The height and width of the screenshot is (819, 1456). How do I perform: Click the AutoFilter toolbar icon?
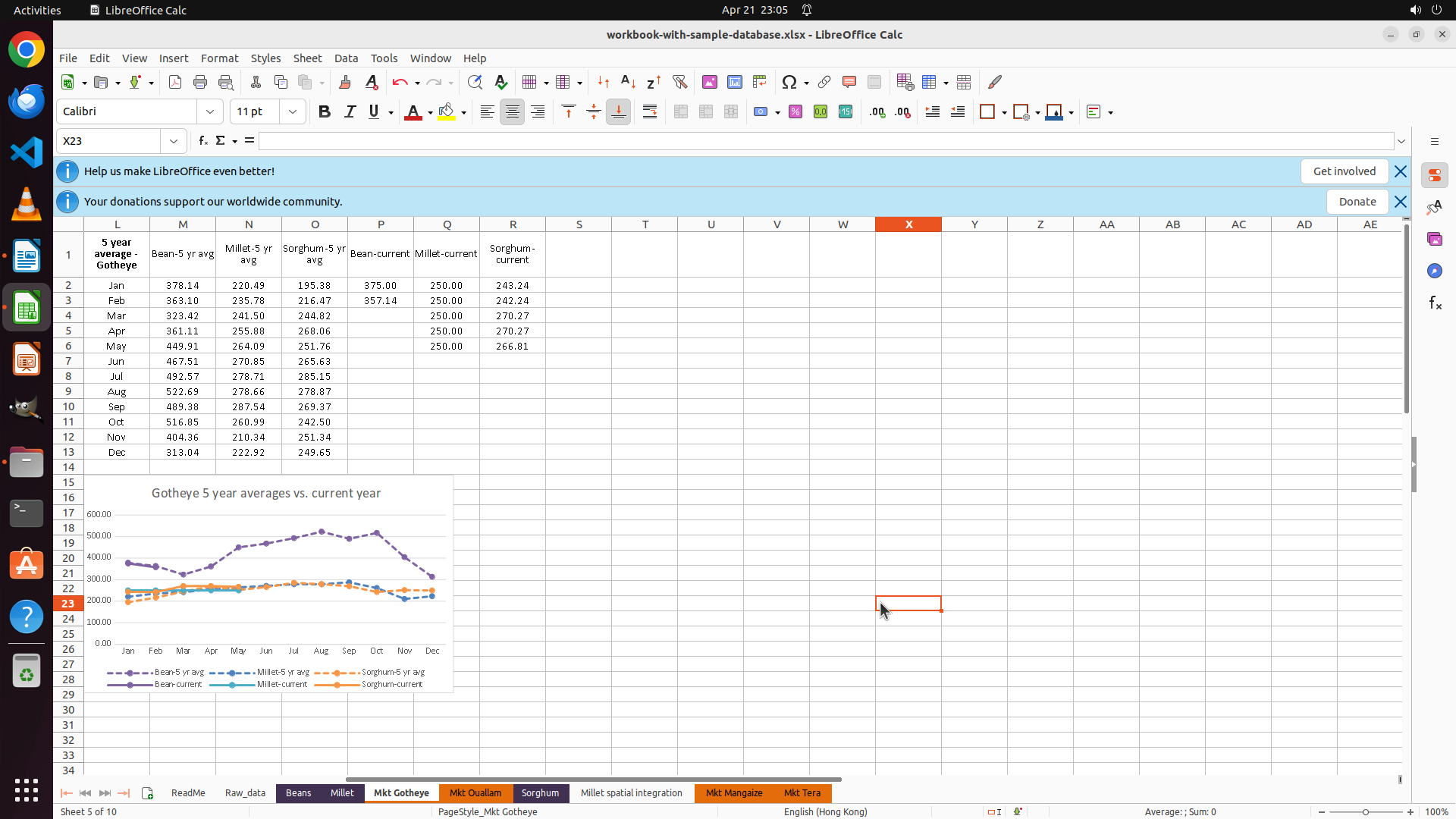[x=679, y=82]
